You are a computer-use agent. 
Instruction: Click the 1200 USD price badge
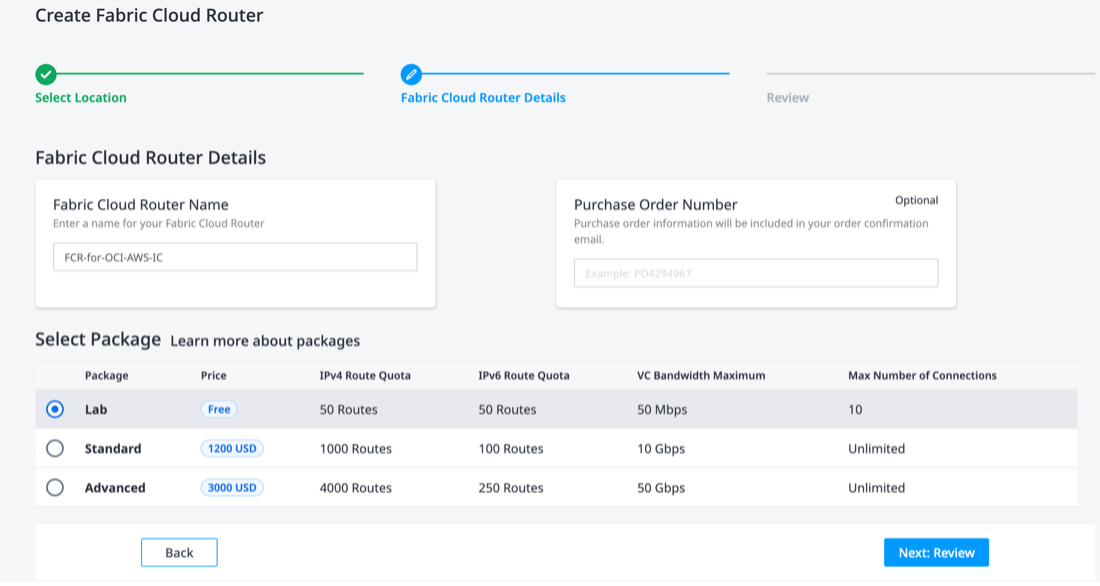tap(232, 449)
